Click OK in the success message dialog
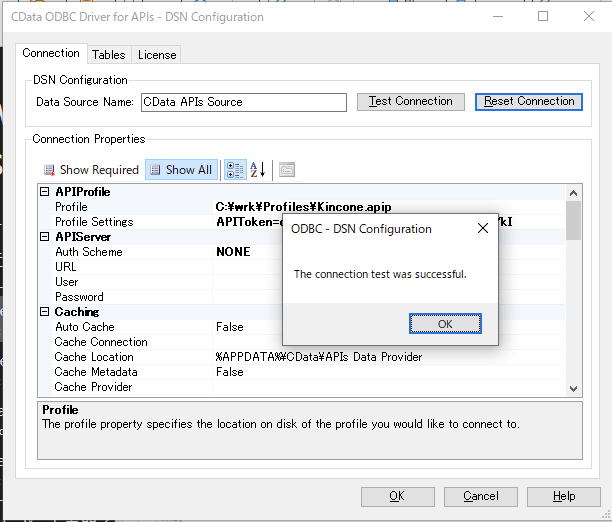This screenshot has width=612, height=522. coord(445,324)
